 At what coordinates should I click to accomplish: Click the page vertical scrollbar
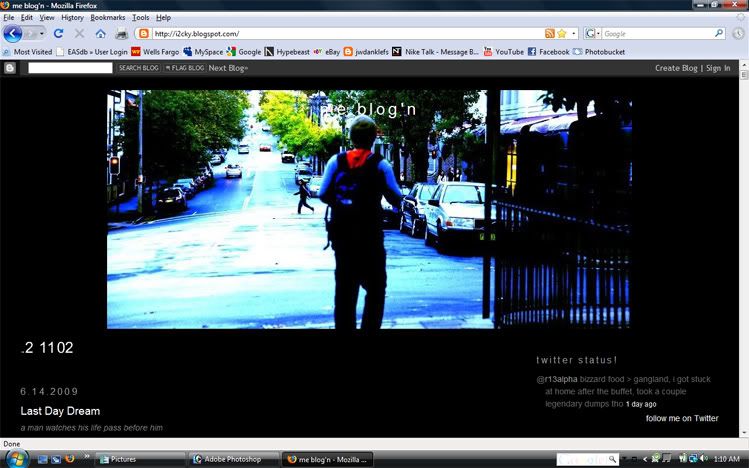coord(744,248)
